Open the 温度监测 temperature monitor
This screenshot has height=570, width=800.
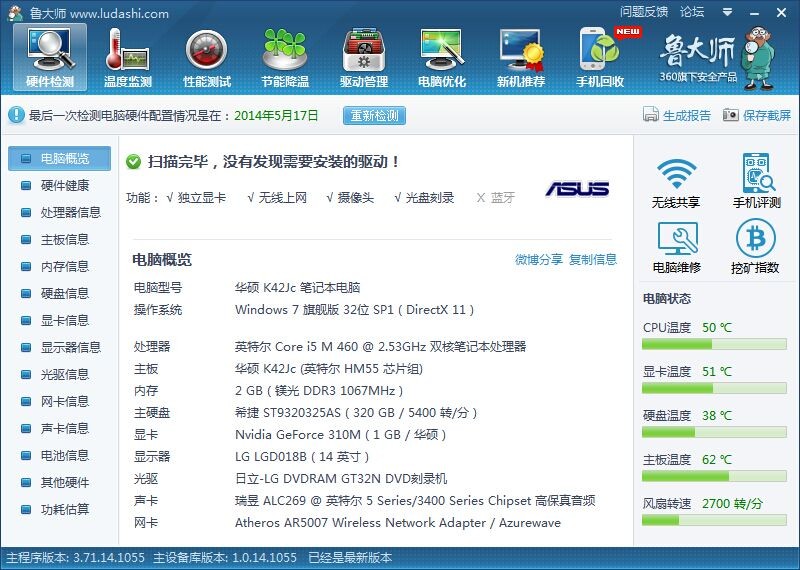tap(128, 57)
